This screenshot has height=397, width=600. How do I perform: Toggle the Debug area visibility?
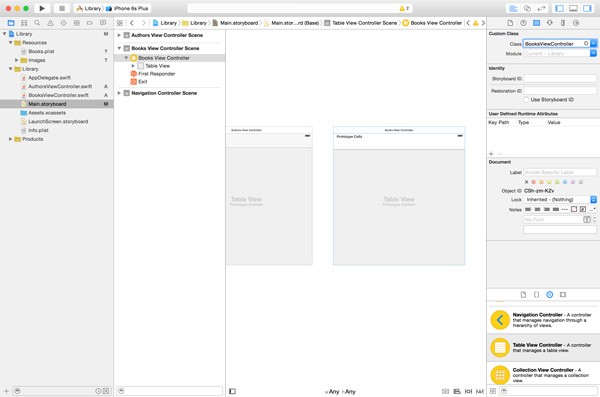pyautogui.click(x=573, y=8)
